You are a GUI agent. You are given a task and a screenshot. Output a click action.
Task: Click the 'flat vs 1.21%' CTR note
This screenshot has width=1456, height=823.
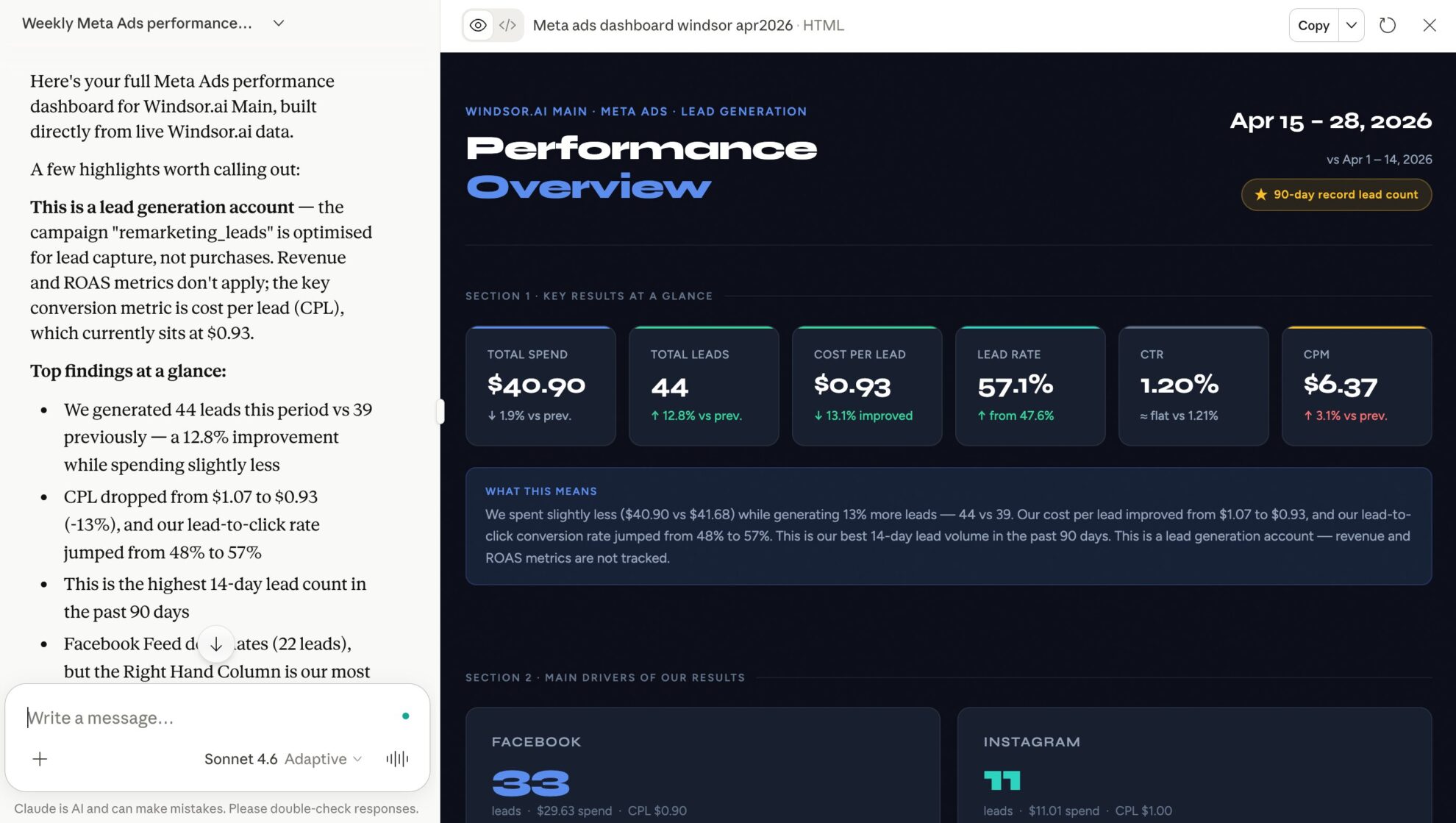(1180, 416)
